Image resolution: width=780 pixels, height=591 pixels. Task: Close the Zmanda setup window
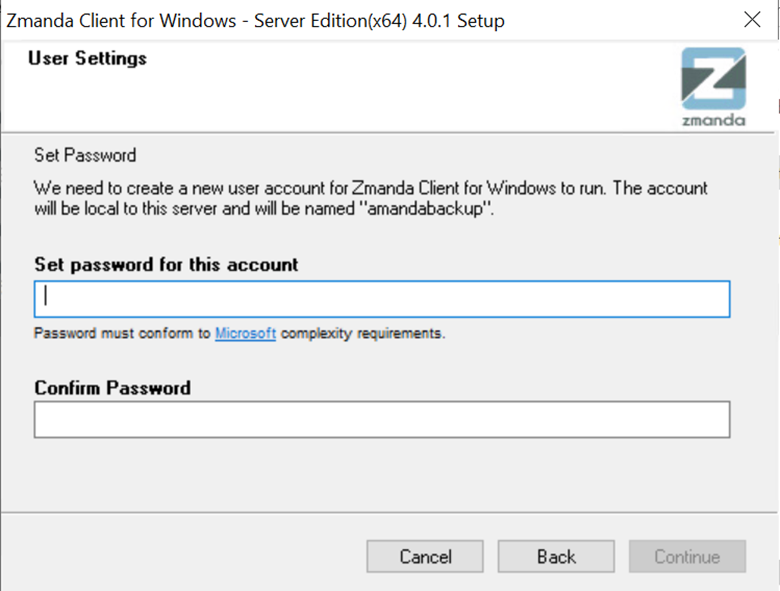752,20
